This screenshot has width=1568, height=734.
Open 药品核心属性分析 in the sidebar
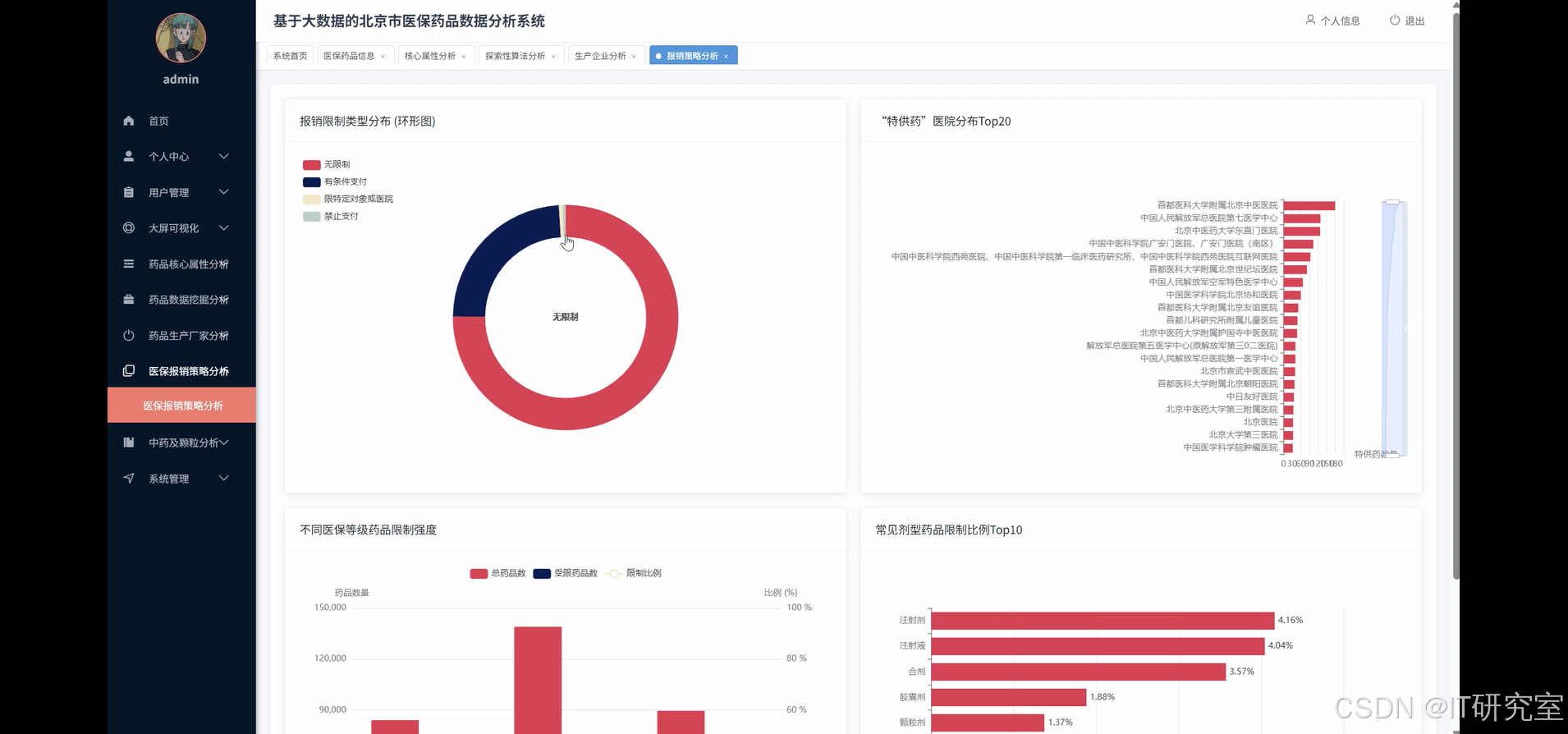pos(181,264)
